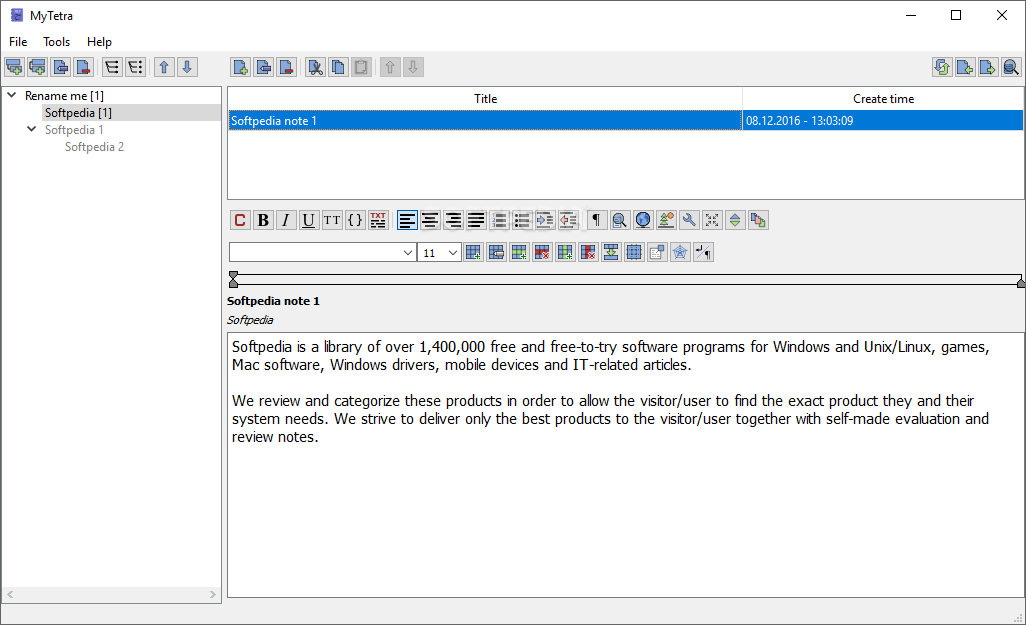
Task: Expand all sub-branches in the tree toolbar
Action: point(112,67)
